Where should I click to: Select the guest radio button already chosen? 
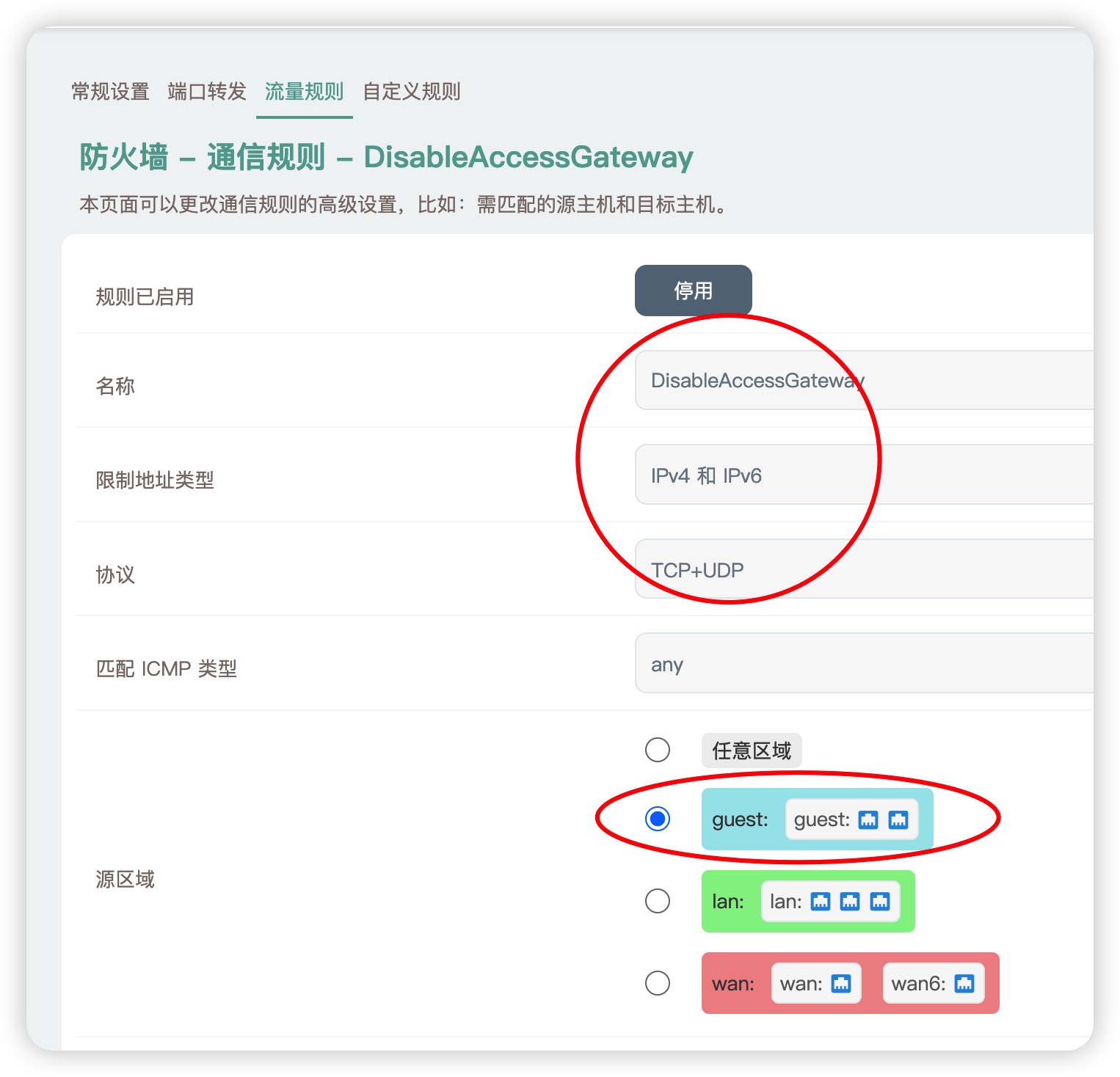pos(658,819)
